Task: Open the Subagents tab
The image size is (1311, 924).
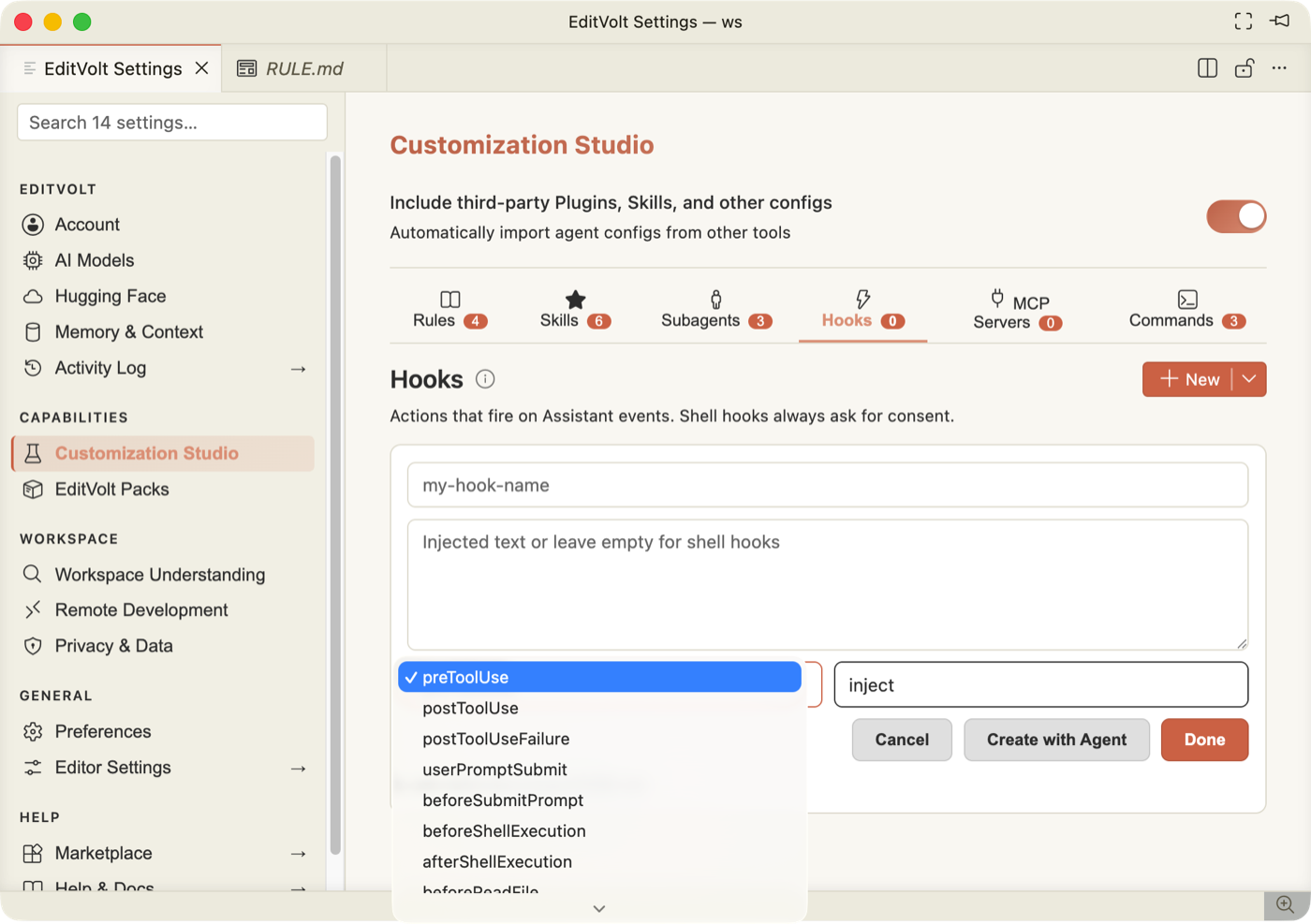Action: 716,310
